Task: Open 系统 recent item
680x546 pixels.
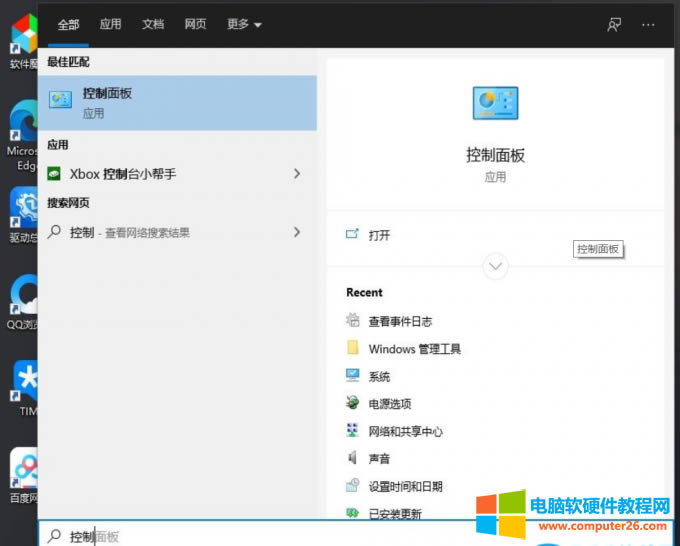Action: [x=379, y=377]
